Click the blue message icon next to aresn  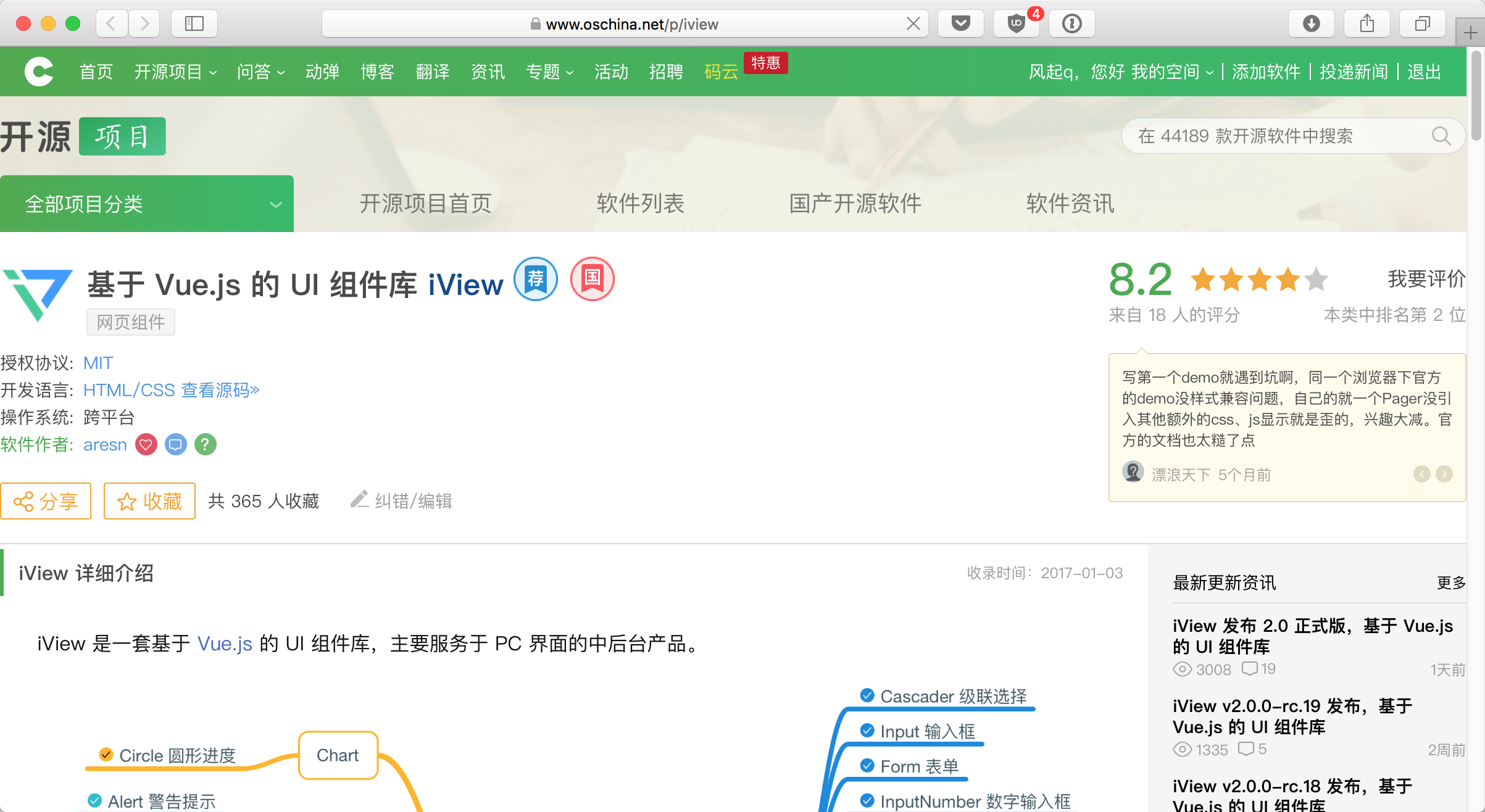tap(176, 444)
